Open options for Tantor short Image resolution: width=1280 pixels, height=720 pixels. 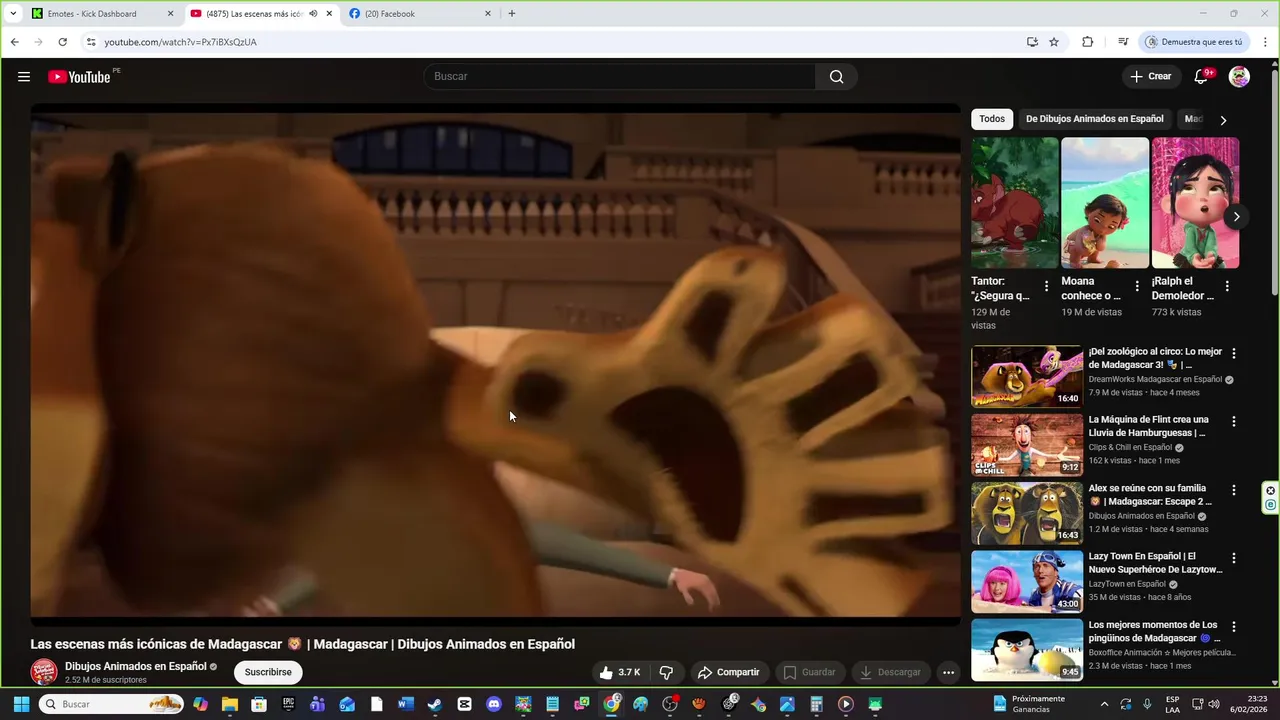(x=1047, y=286)
